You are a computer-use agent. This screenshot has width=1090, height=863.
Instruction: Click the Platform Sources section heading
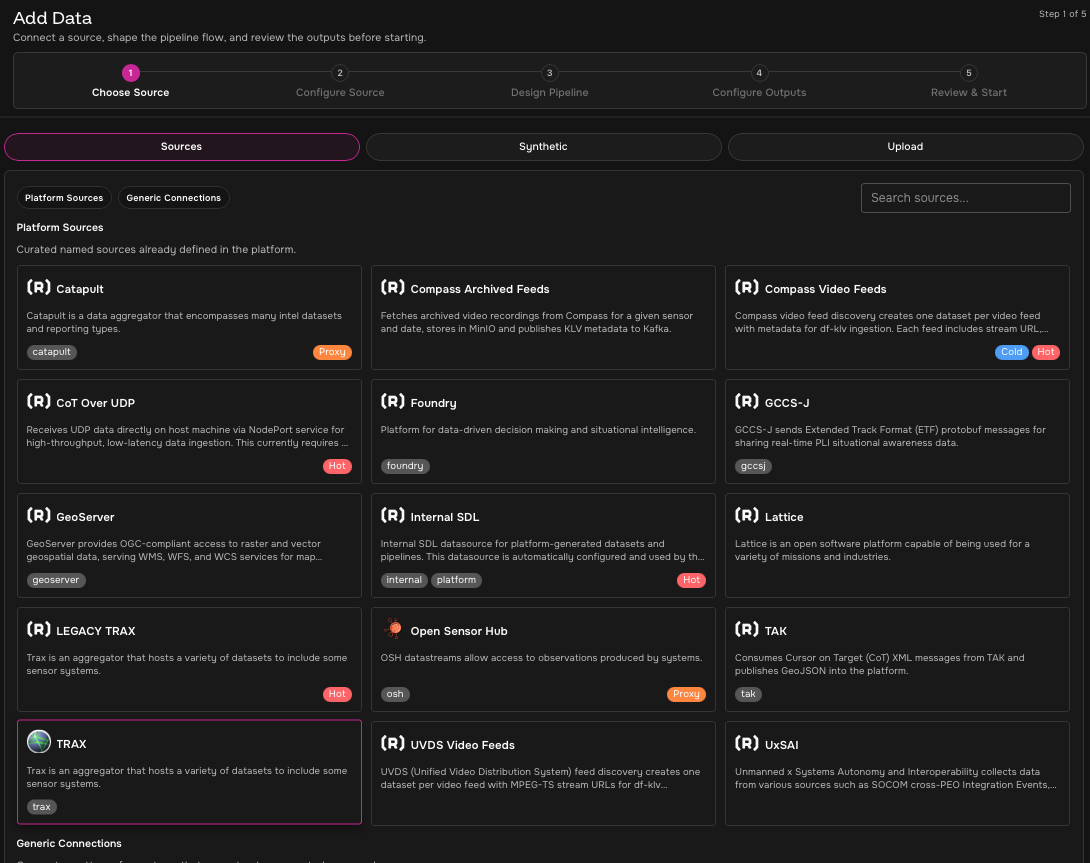point(60,227)
